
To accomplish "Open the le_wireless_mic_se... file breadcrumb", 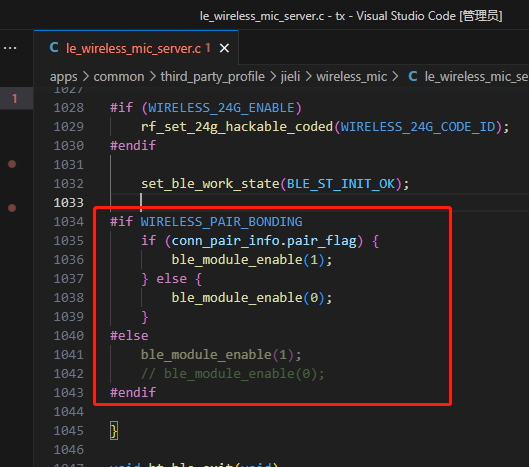I will 476,77.
